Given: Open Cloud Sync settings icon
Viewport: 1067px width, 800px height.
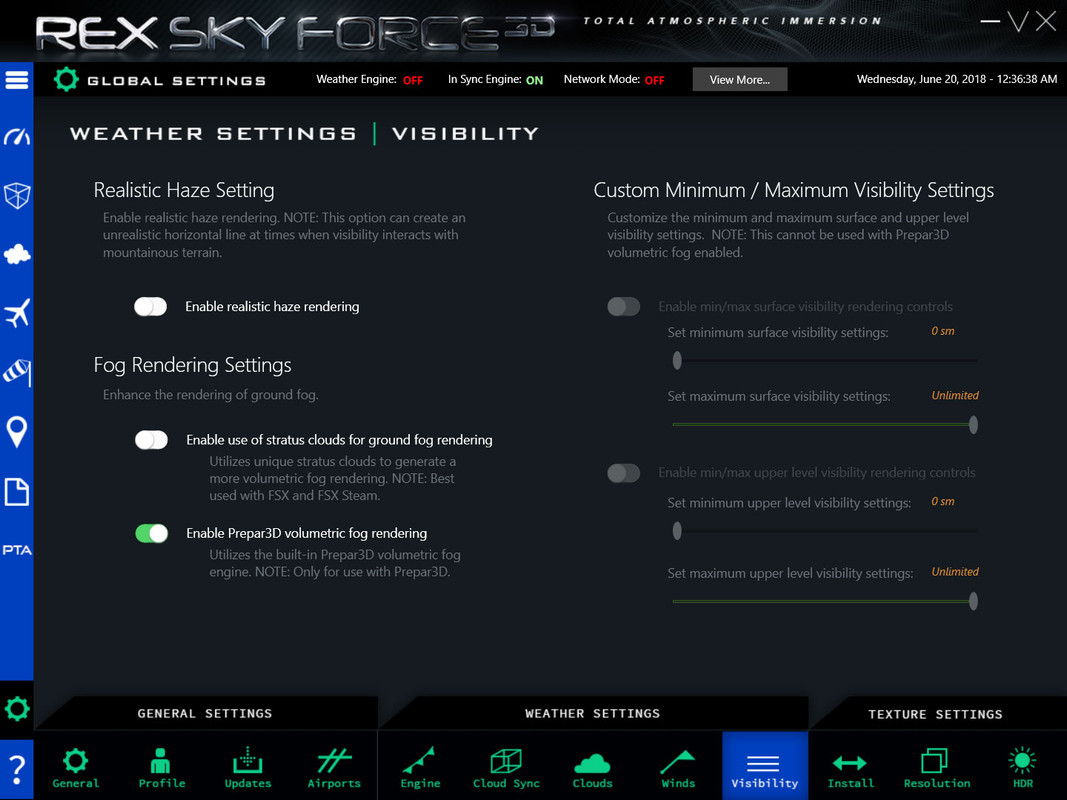Looking at the screenshot, I should click(506, 769).
